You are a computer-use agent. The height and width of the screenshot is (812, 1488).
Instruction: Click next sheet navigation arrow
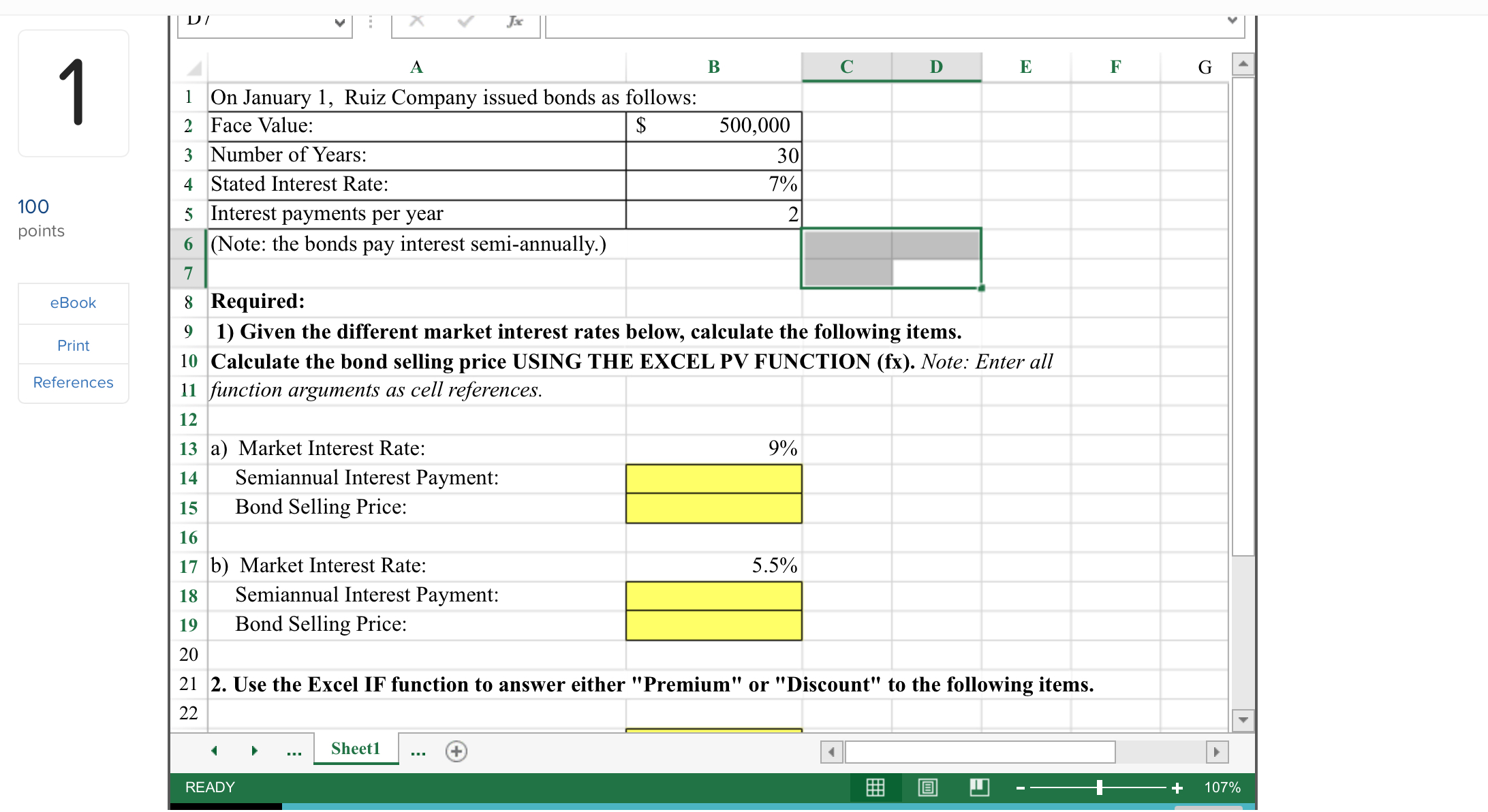pyautogui.click(x=254, y=751)
